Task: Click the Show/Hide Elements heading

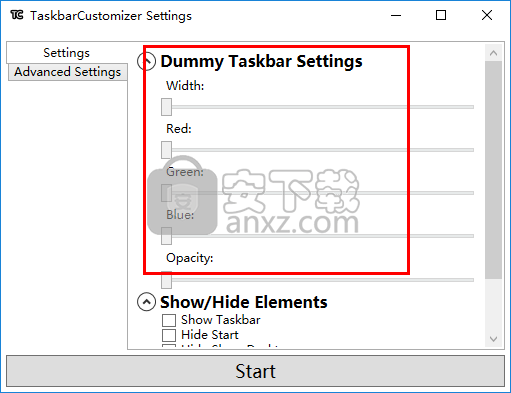Action: (x=244, y=302)
